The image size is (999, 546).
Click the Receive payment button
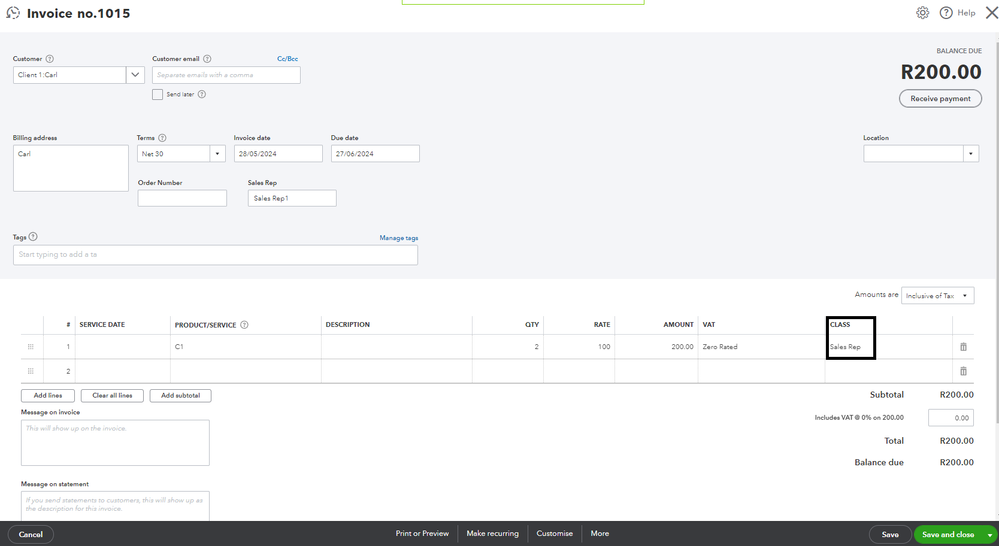pos(940,99)
